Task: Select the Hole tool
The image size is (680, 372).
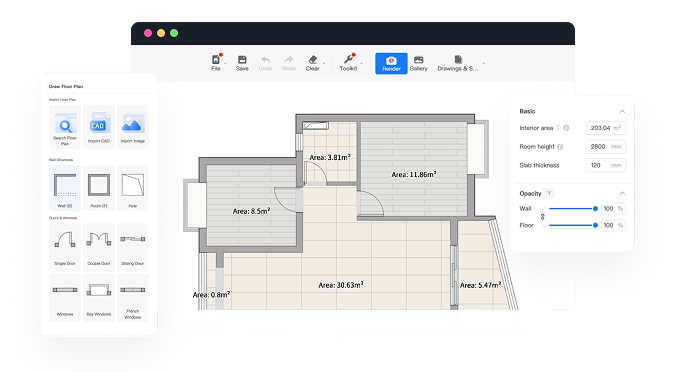Action: tap(133, 188)
